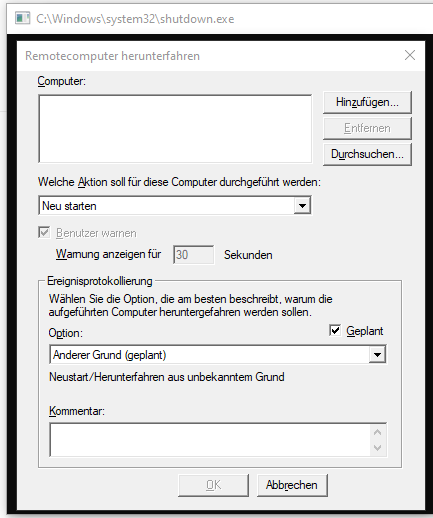The image size is (433, 518).
Task: Expand the Option reason dropdown arrow
Action: (377, 355)
